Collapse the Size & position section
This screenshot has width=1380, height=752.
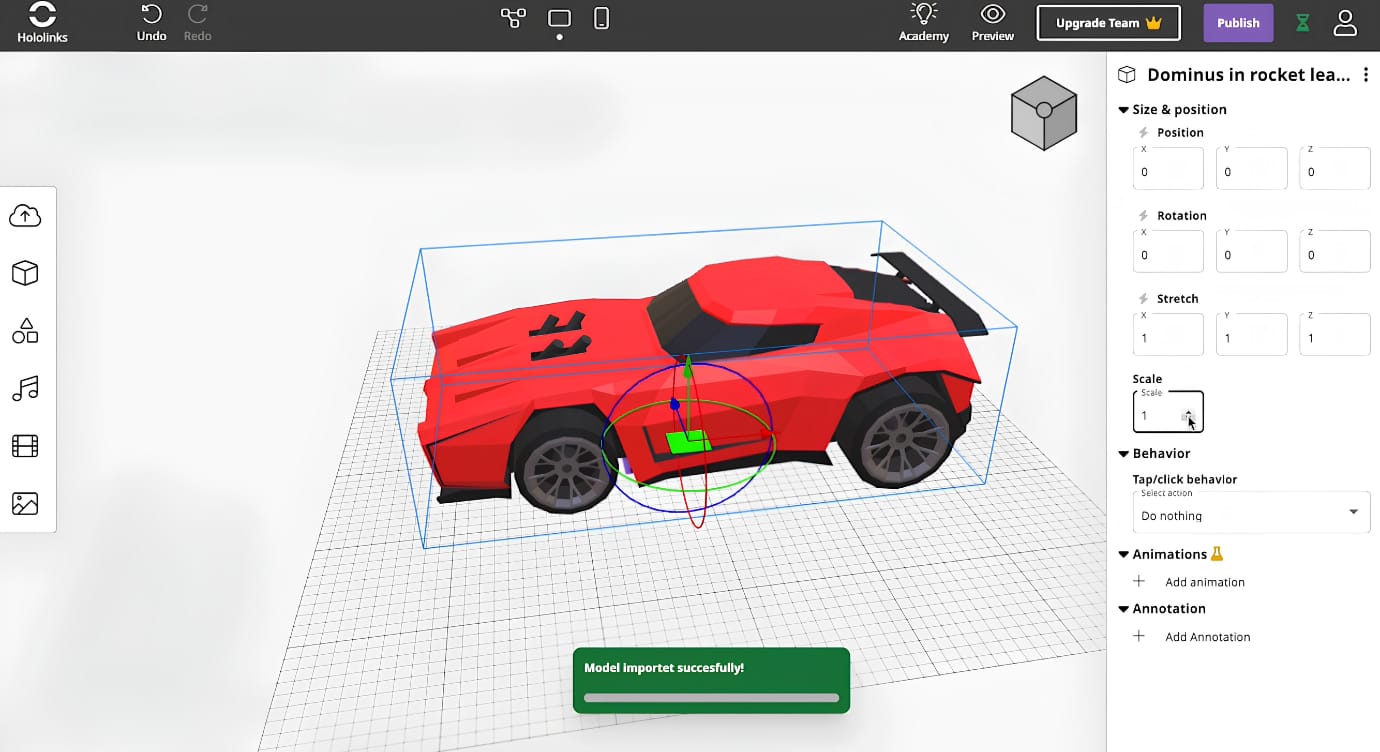pyautogui.click(x=1123, y=110)
